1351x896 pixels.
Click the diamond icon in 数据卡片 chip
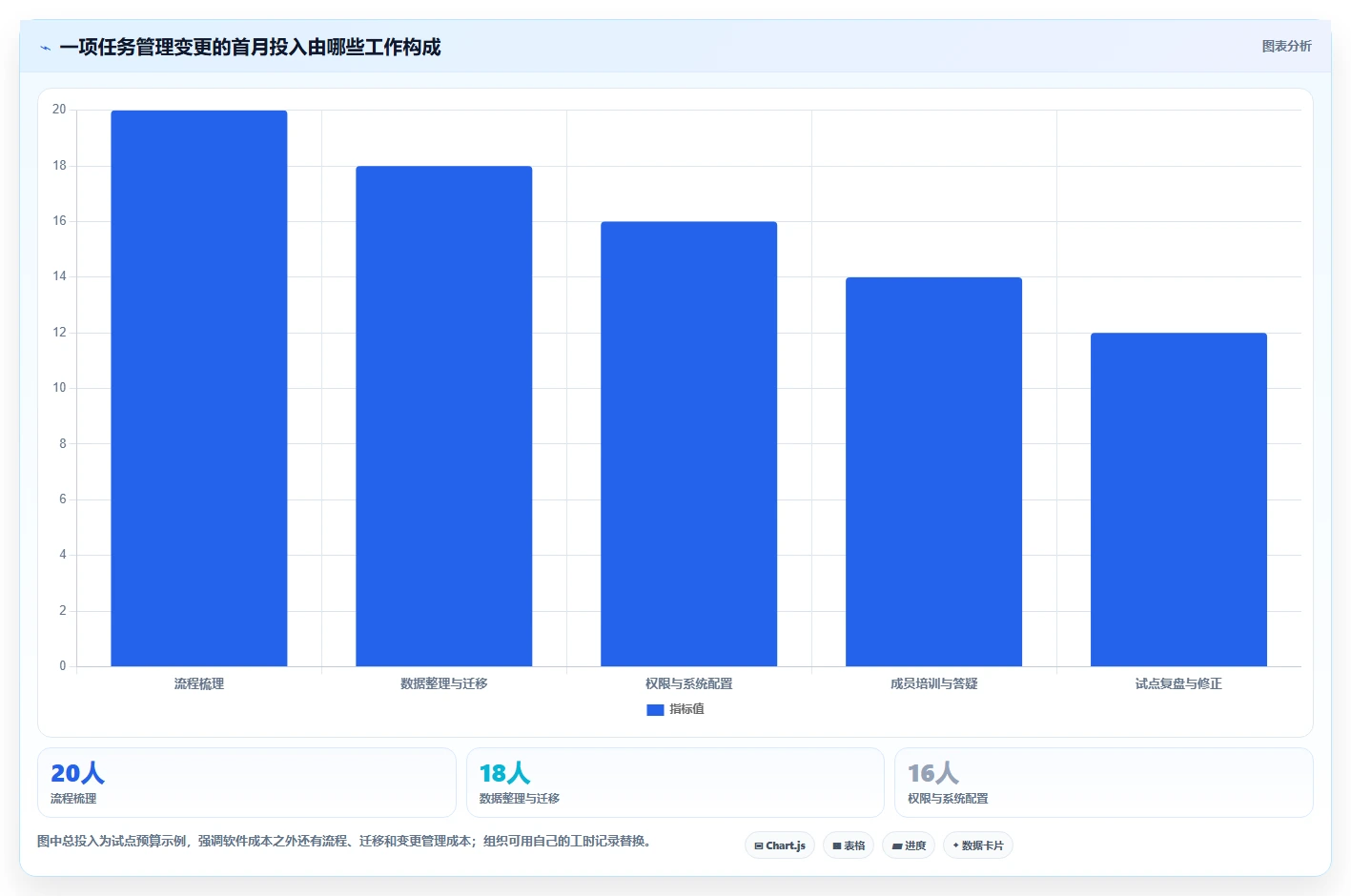click(955, 845)
